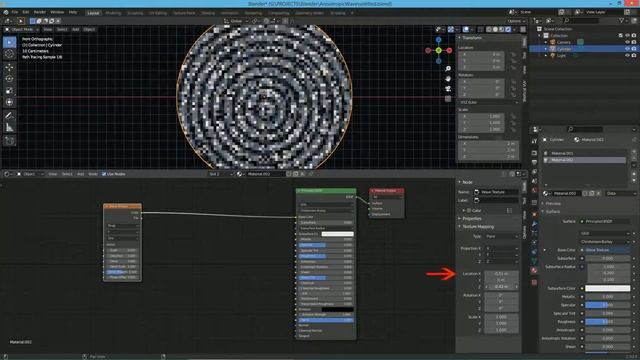Toggle show overlays button in viewport header
Viewport: 640px width, 360px height.
coord(465,29)
